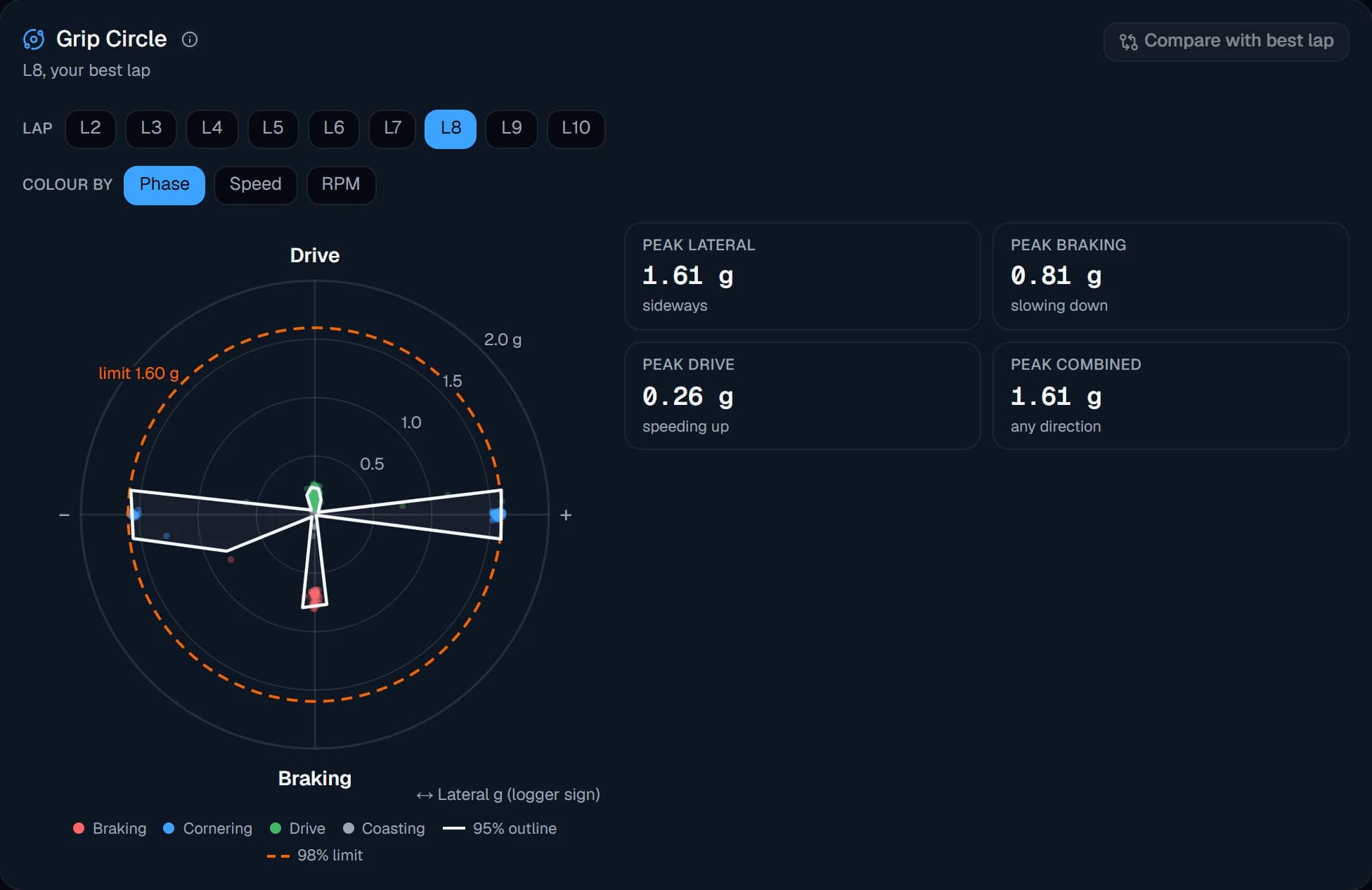Click the 1.5 ring label
The height and width of the screenshot is (890, 1372).
click(x=452, y=381)
